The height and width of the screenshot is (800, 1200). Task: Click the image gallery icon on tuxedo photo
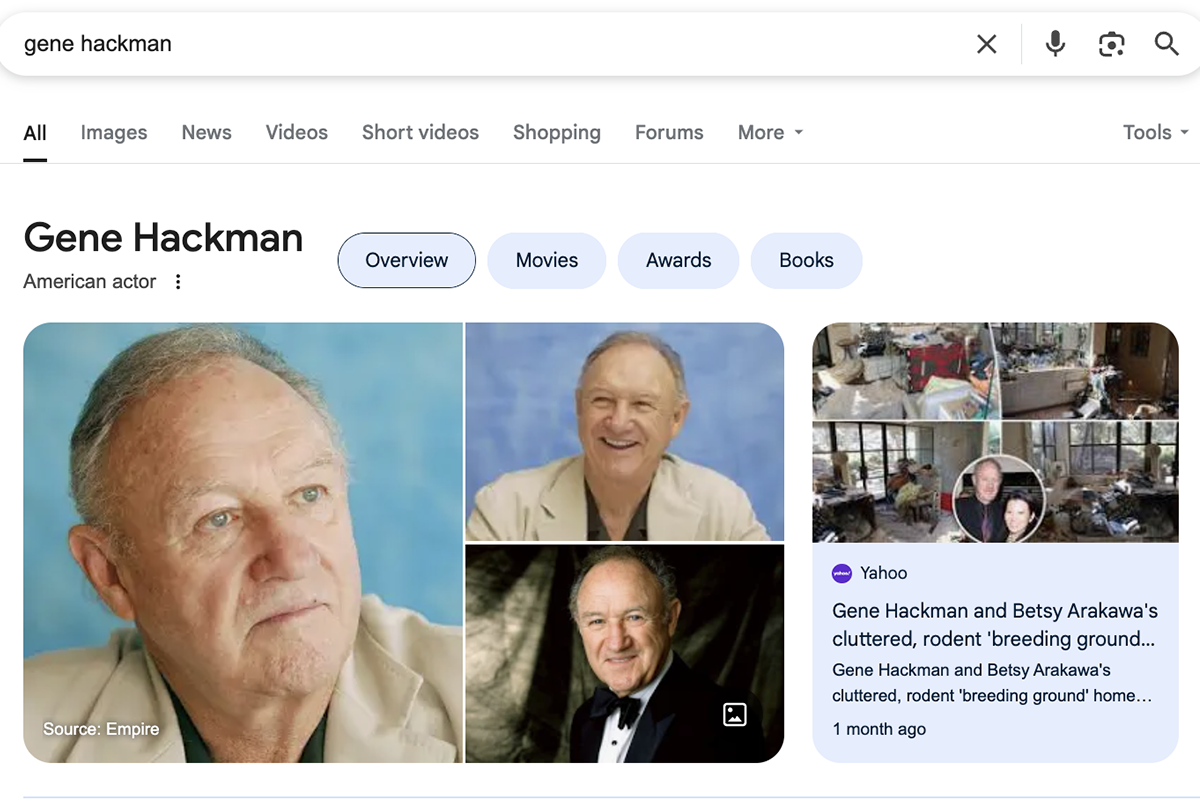(735, 714)
